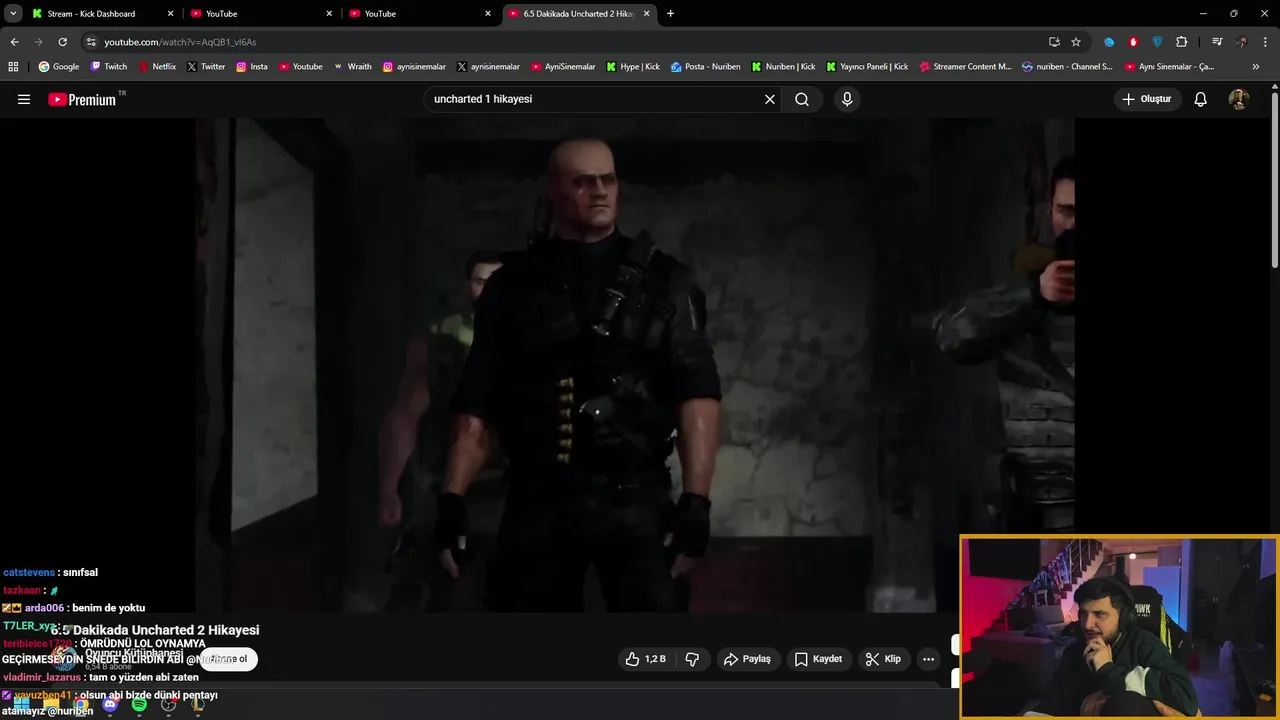View site information icon in address bar

click(x=91, y=42)
